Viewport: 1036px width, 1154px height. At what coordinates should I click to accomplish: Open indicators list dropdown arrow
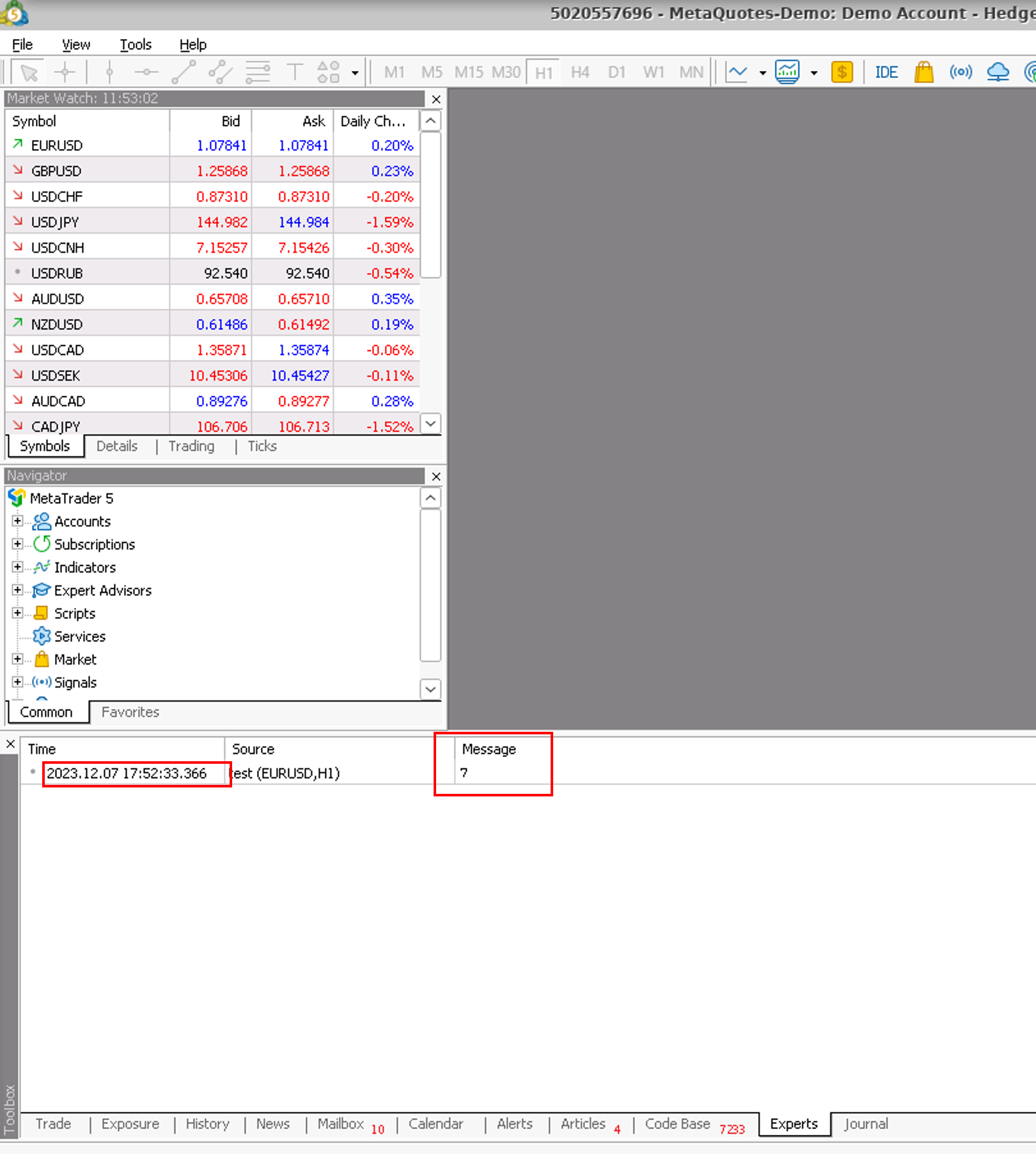pos(814,73)
